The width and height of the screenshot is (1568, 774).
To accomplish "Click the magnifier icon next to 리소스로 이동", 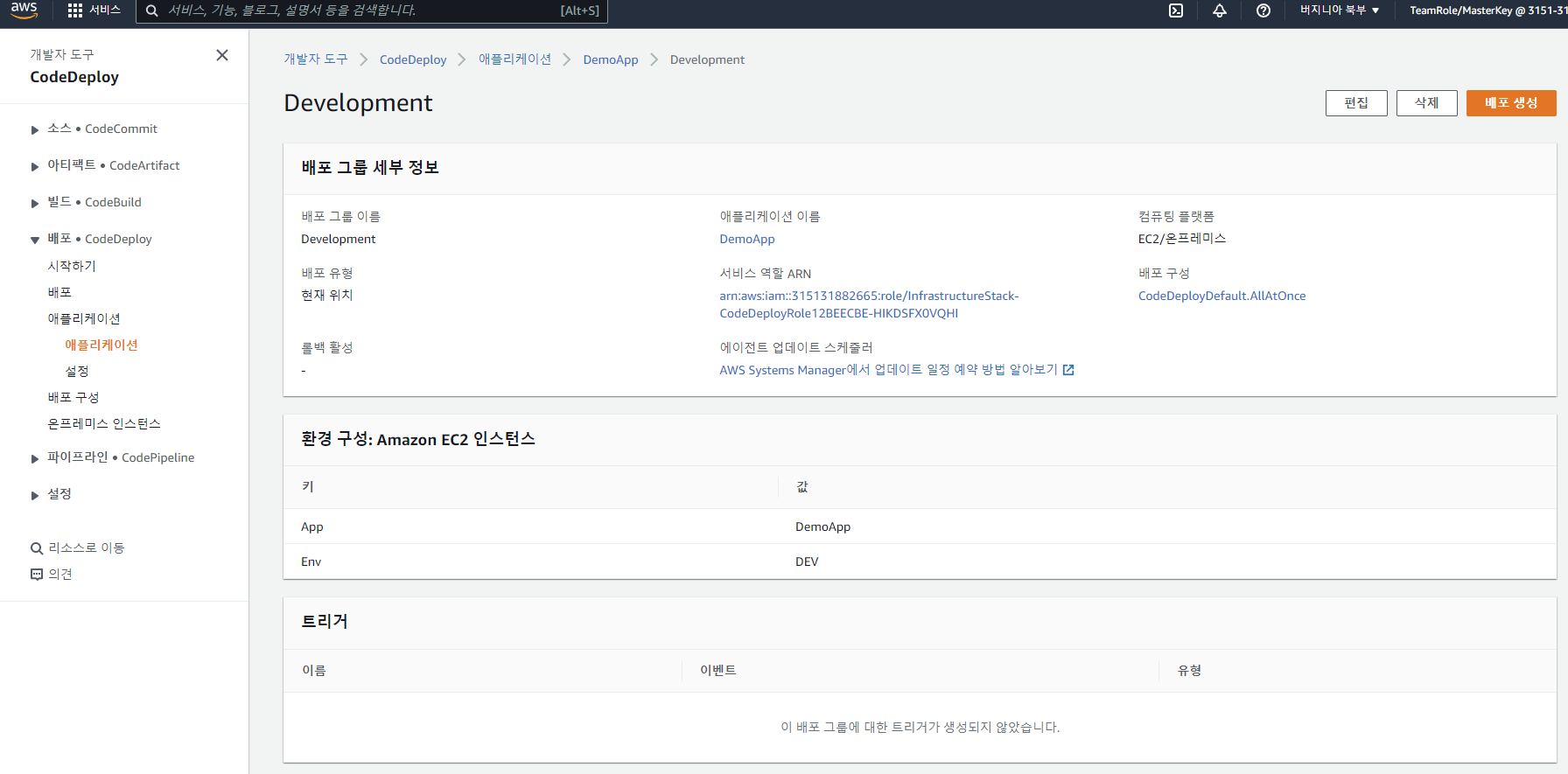I will click(x=37, y=548).
